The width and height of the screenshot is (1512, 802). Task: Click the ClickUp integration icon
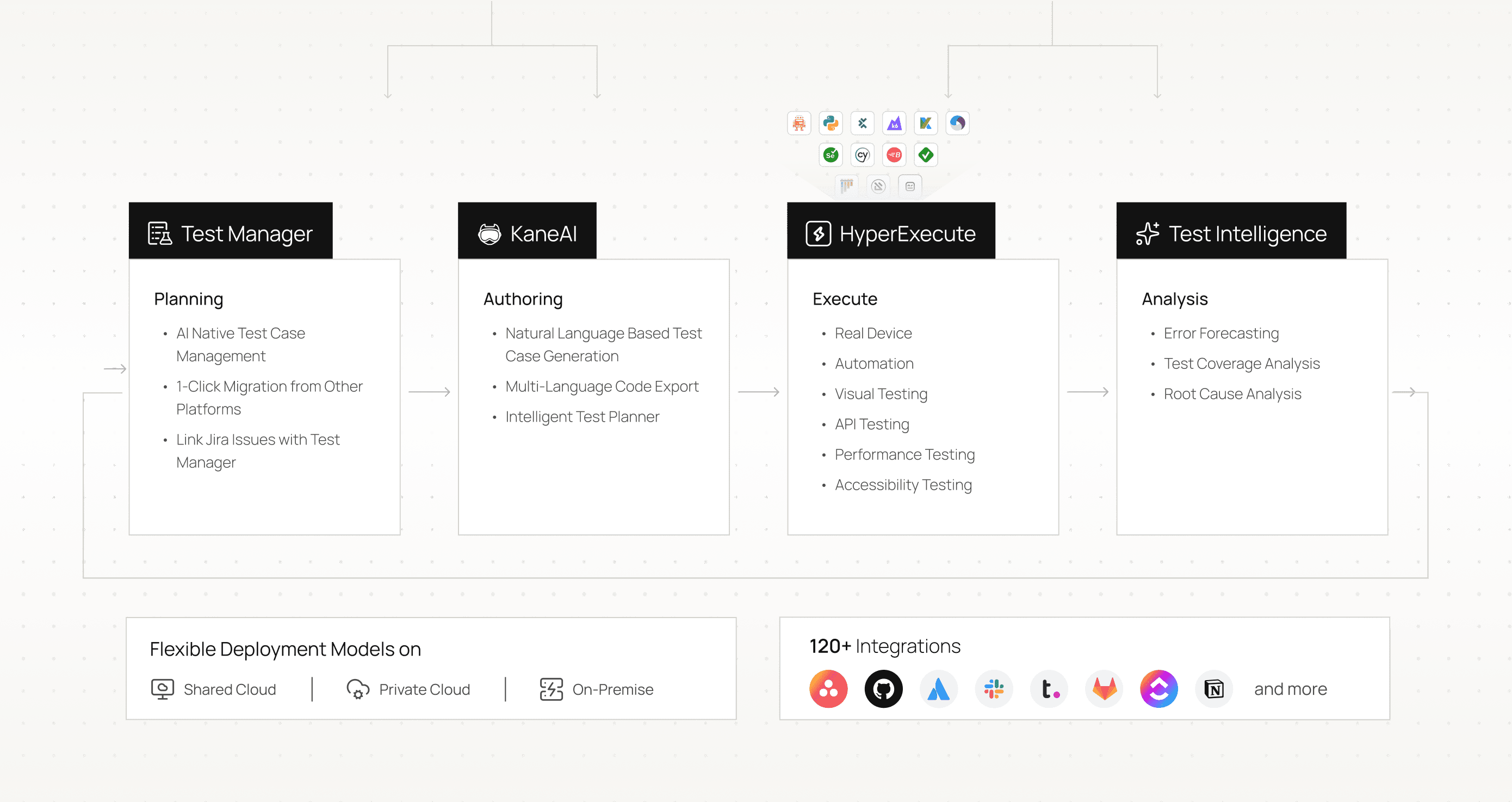pos(1158,689)
